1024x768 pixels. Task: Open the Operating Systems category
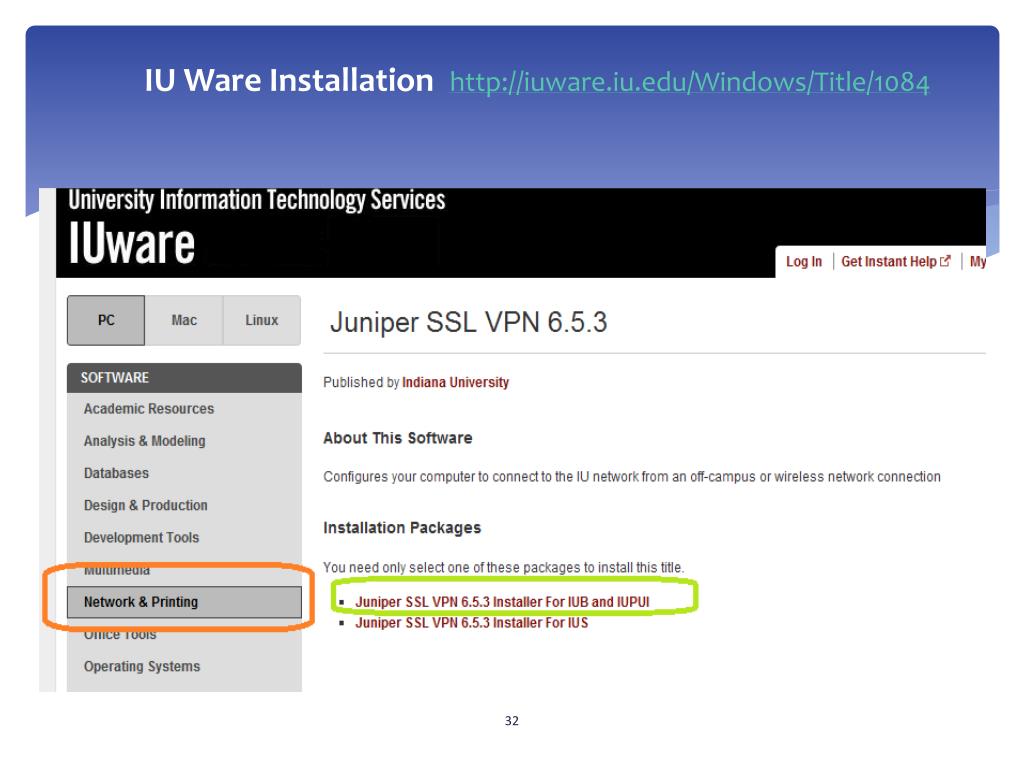[x=142, y=666]
